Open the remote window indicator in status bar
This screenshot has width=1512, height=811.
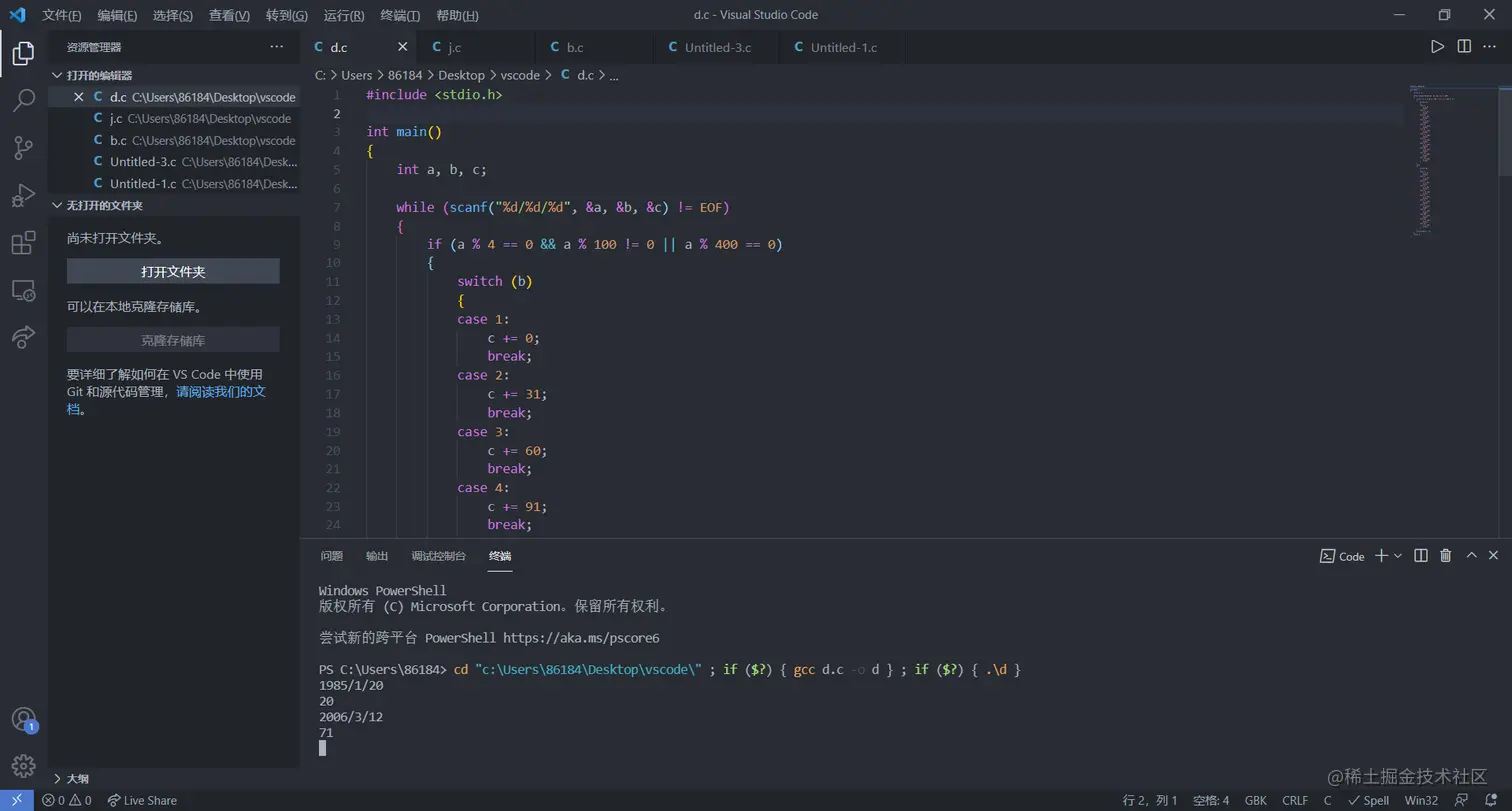(x=16, y=800)
